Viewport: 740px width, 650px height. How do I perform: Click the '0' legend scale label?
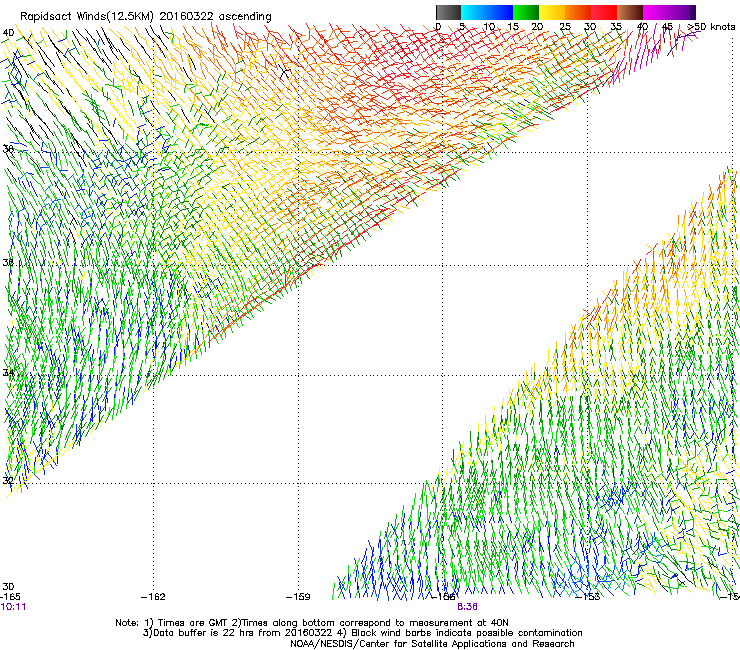[438, 27]
